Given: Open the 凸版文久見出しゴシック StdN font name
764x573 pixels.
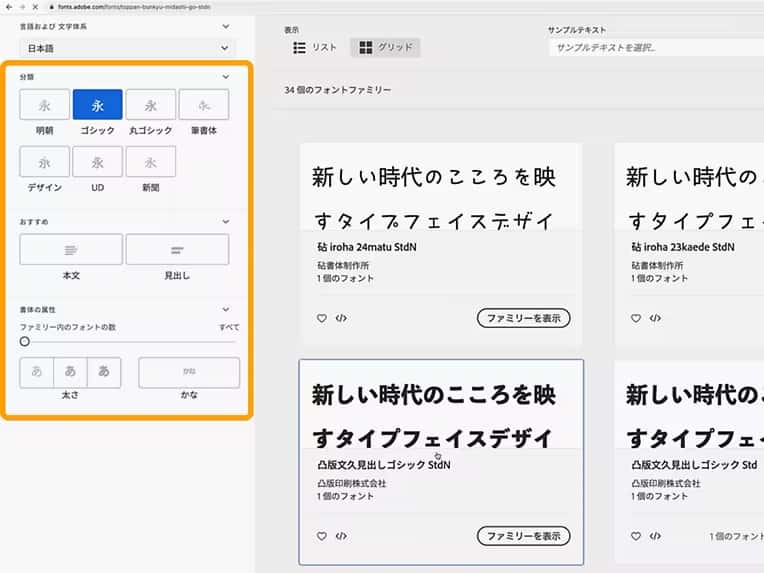Looking at the screenshot, I should click(383, 465).
